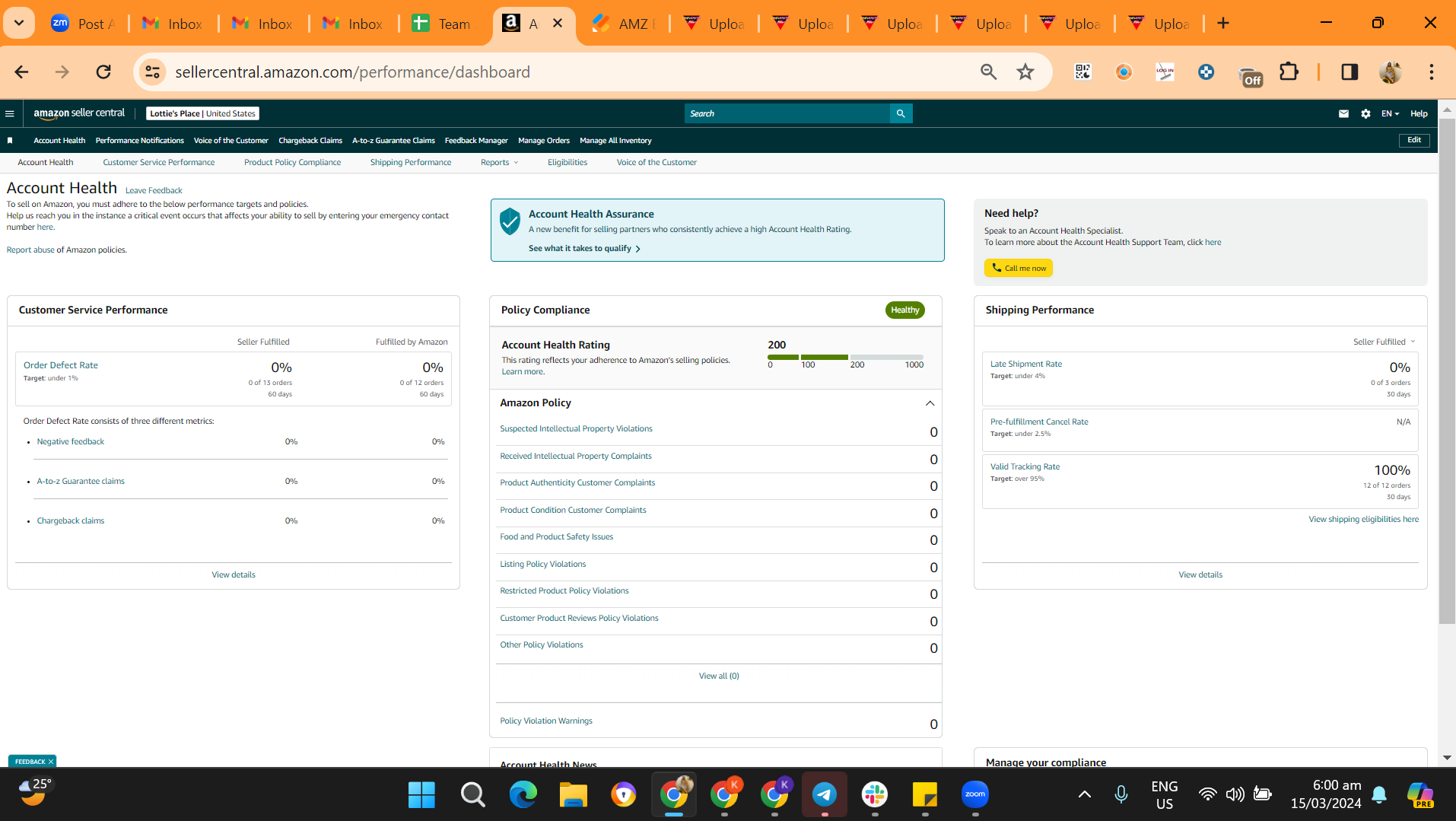Open the Extensions puzzle piece icon
Image resolution: width=1456 pixels, height=821 pixels.
click(x=1289, y=72)
